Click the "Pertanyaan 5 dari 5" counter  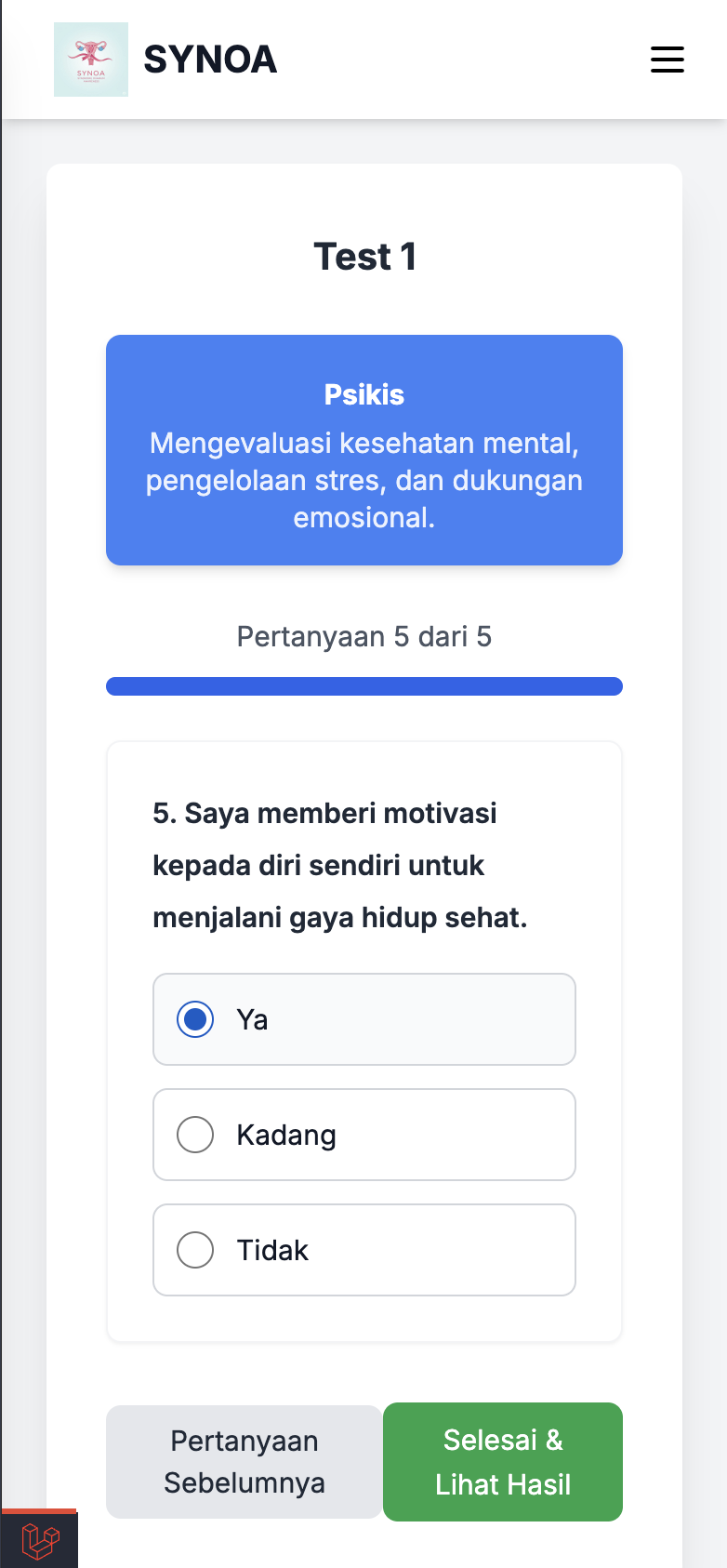point(364,637)
